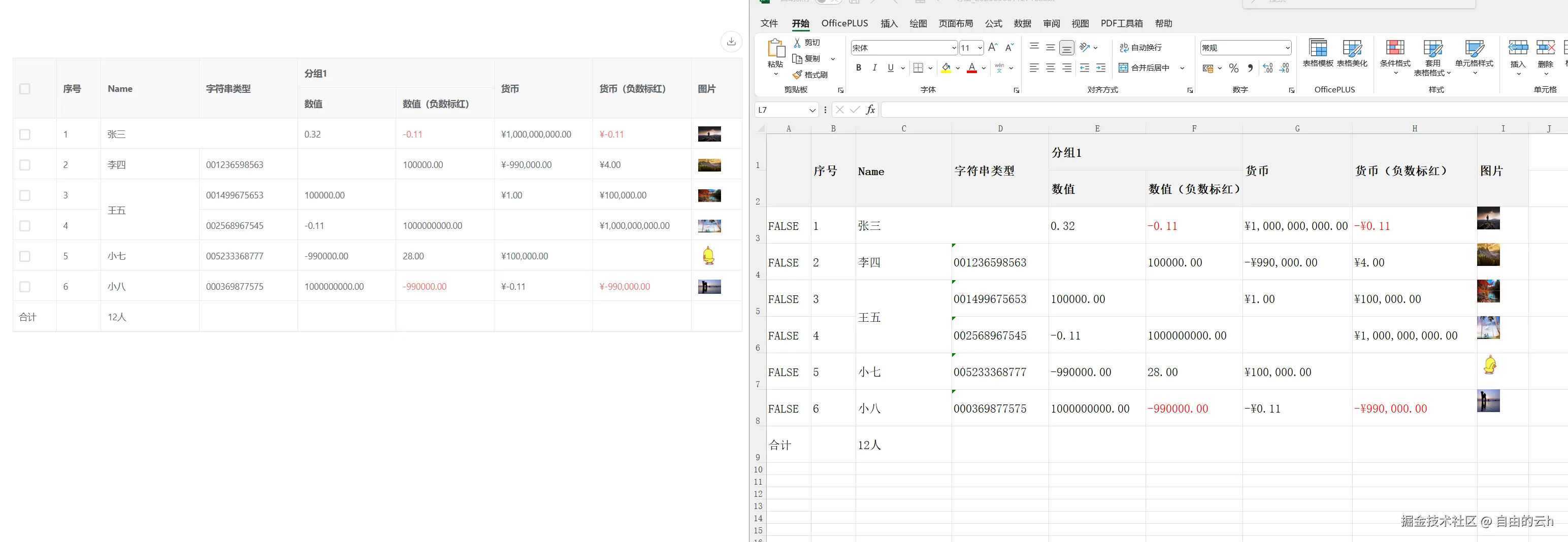Open the font size 11 dropdown
The width and height of the screenshot is (1568, 542).
[x=979, y=47]
